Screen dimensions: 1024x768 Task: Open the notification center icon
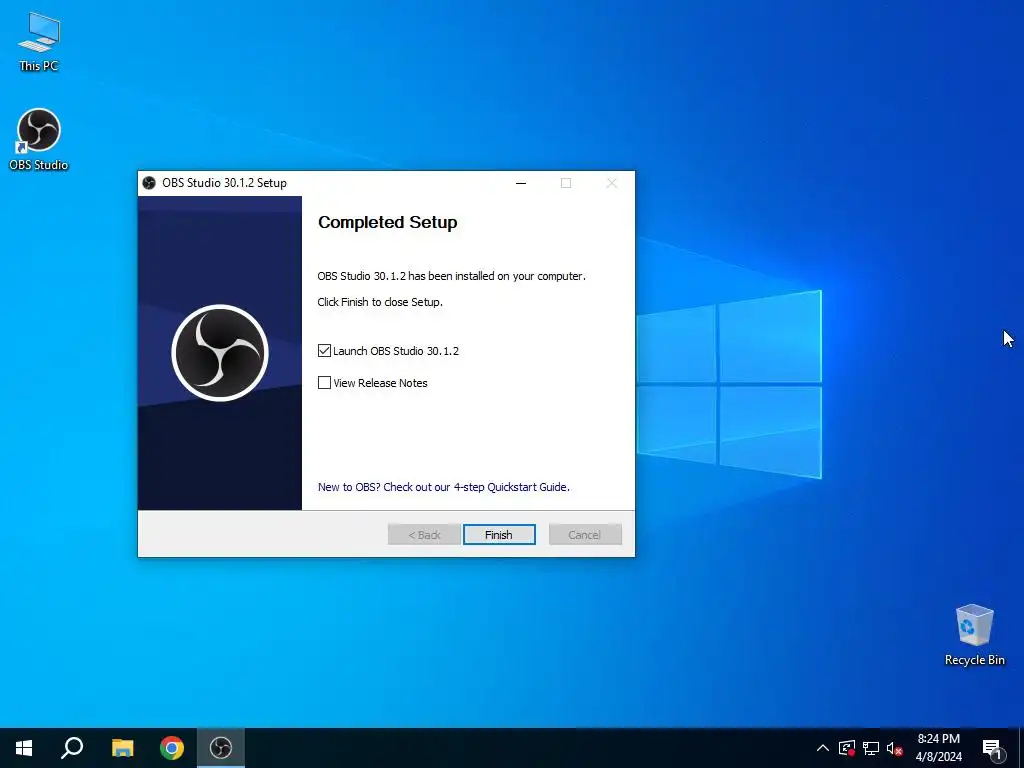click(x=992, y=748)
